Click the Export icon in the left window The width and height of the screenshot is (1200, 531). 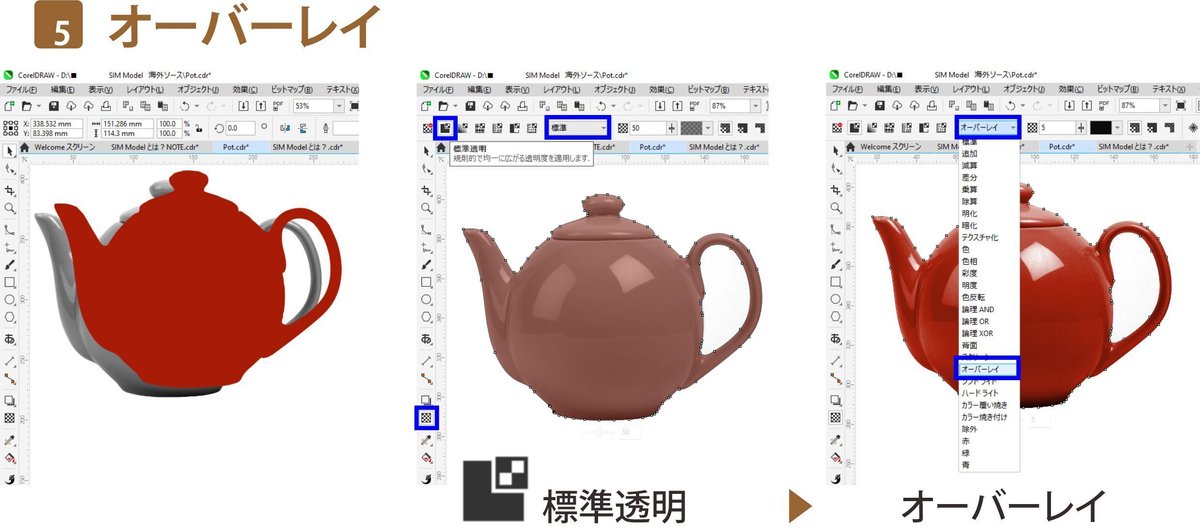pos(259,105)
